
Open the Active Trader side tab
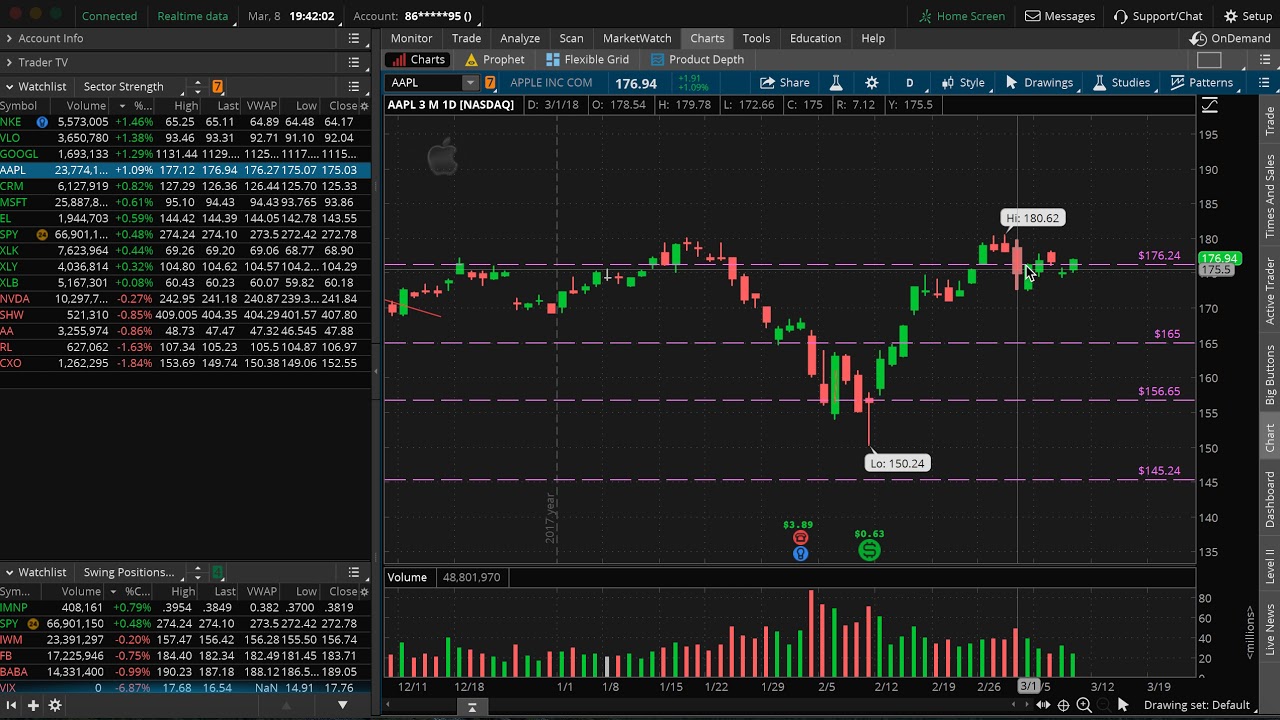point(1270,291)
